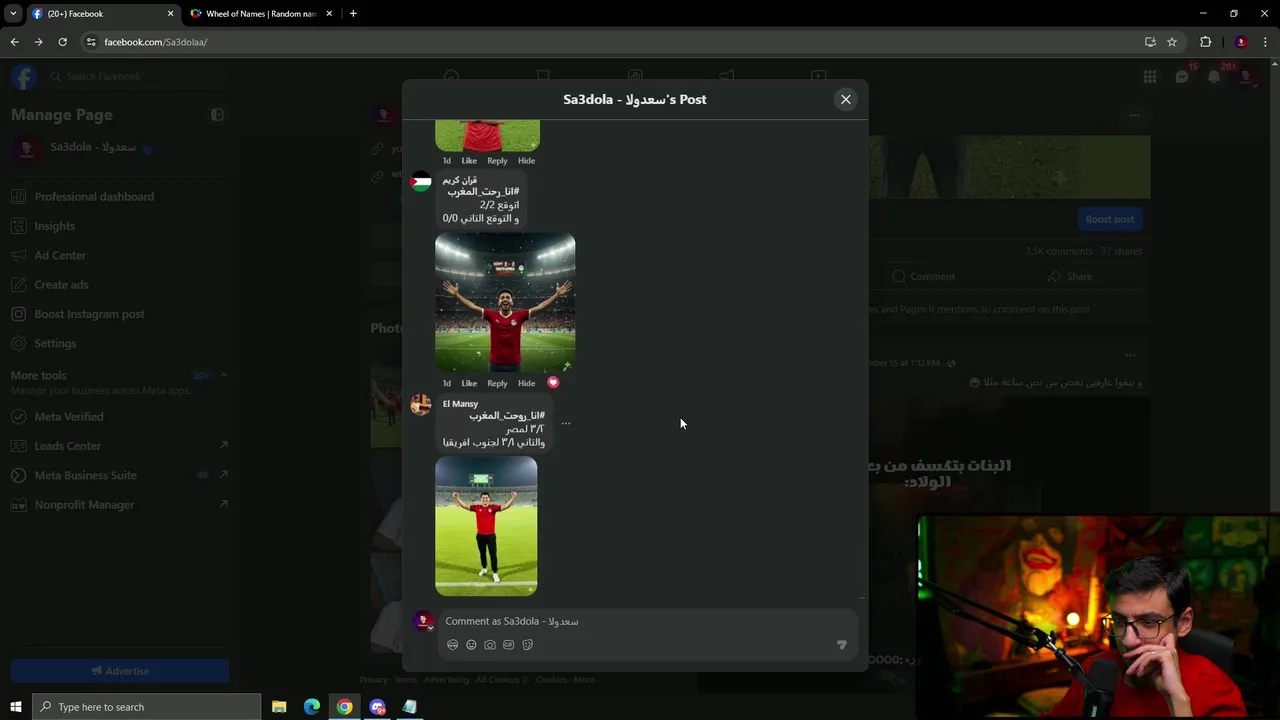Click the Comment as Sa3dola input field
This screenshot has width=1280, height=720.
(648, 621)
